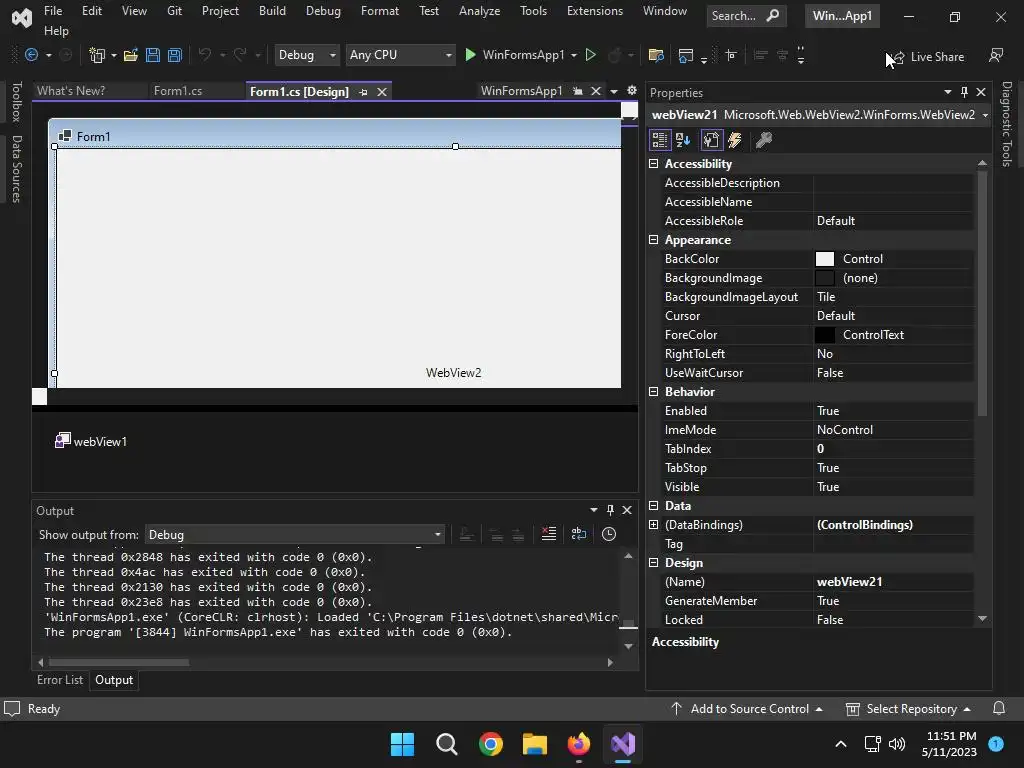This screenshot has height=768, width=1024.
Task: Collapse the Behavior property category
Action: pyautogui.click(x=653, y=391)
